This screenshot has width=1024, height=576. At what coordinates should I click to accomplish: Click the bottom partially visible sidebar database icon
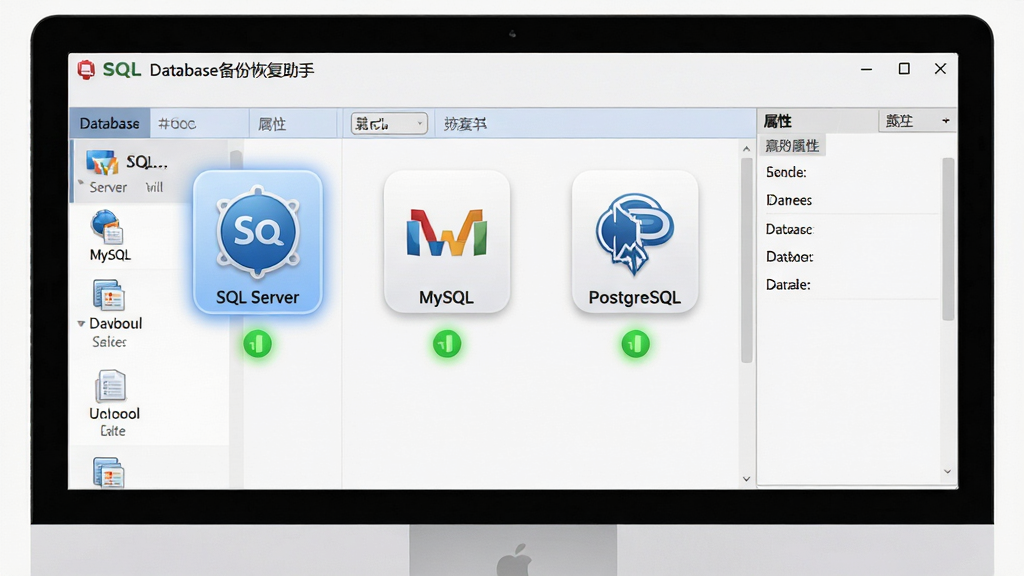coord(108,472)
